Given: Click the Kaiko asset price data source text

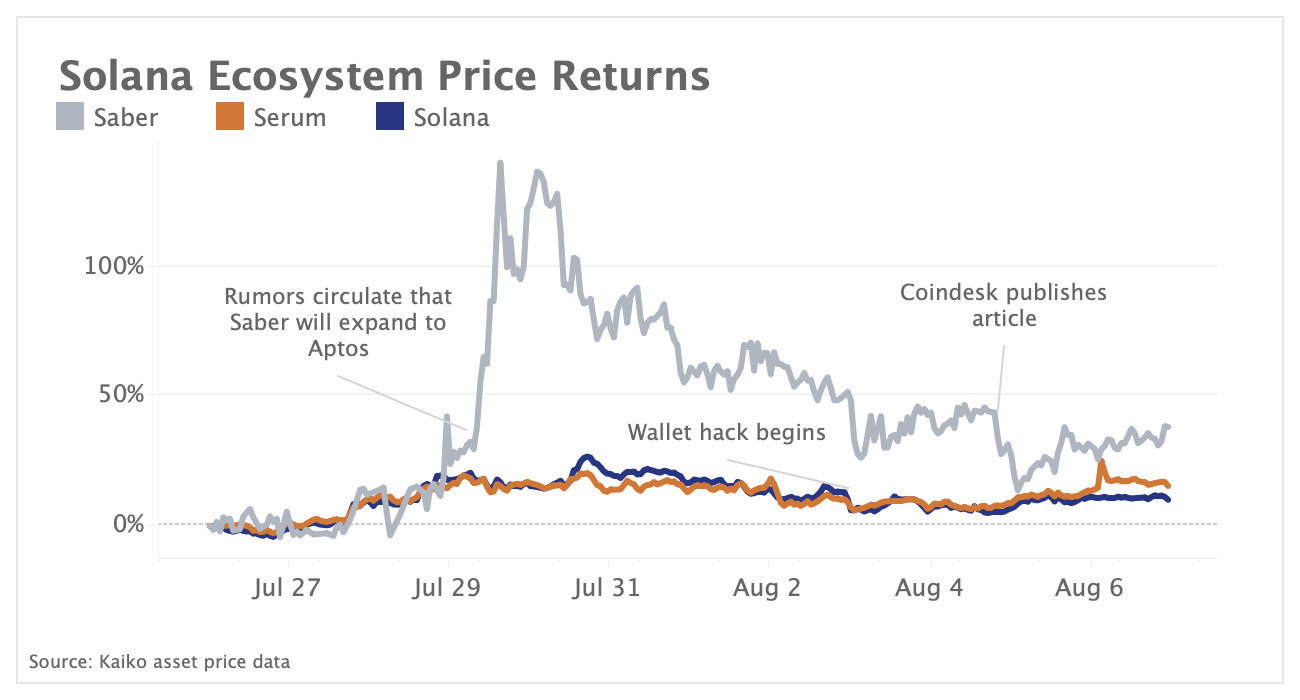Looking at the screenshot, I should pos(160,661).
